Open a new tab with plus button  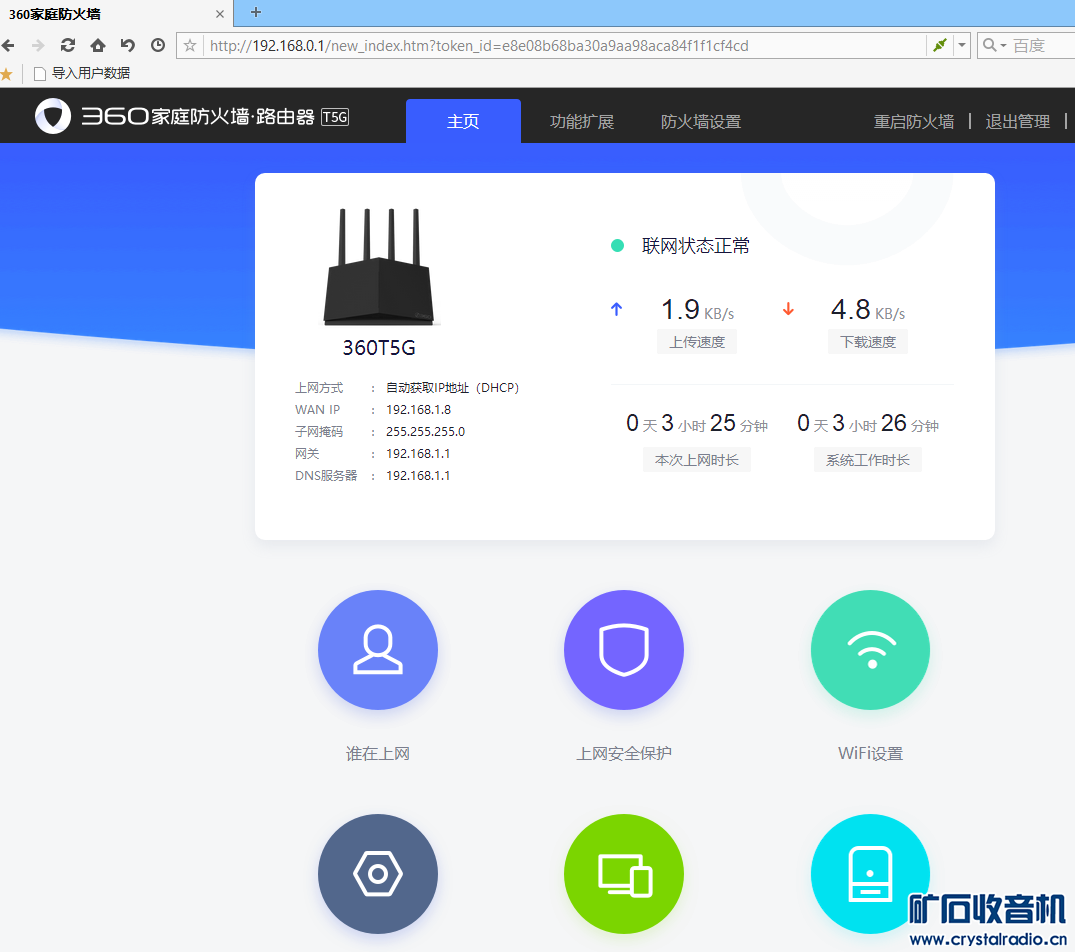click(x=256, y=12)
